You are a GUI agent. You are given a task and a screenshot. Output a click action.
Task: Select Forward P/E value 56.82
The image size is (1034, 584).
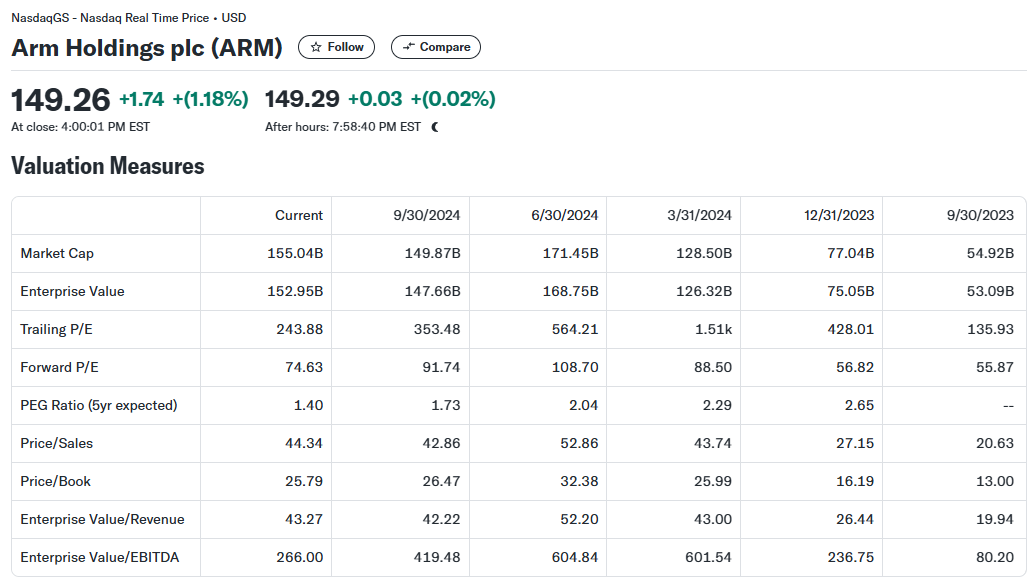point(855,368)
